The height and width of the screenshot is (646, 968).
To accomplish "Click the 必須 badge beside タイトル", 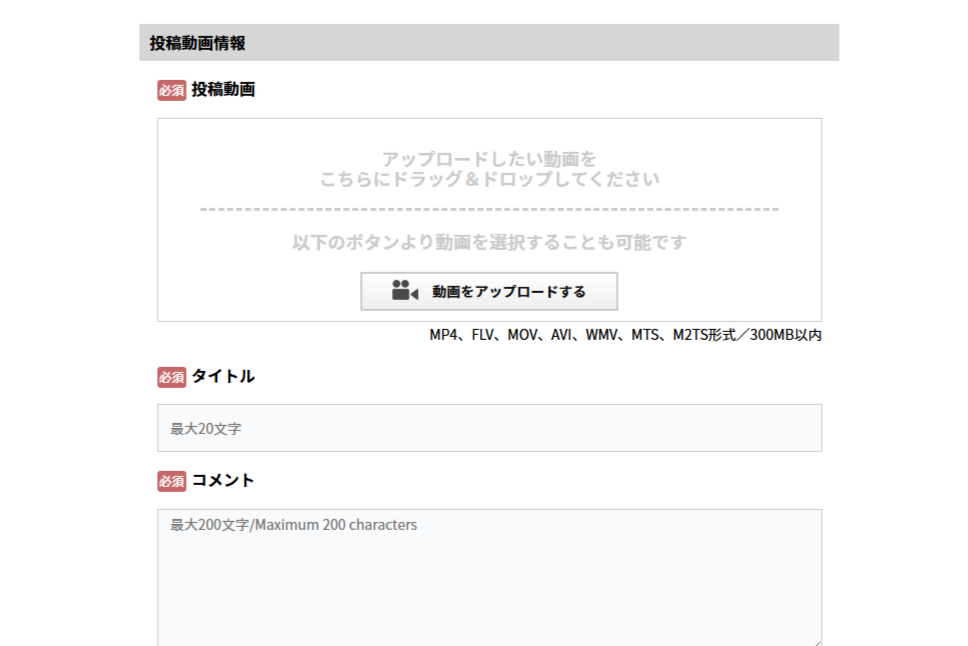I will click(x=171, y=377).
